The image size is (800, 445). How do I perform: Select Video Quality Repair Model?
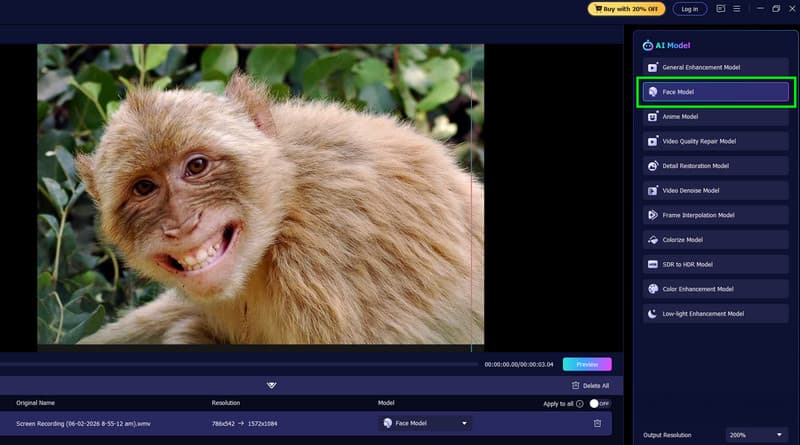[715, 141]
